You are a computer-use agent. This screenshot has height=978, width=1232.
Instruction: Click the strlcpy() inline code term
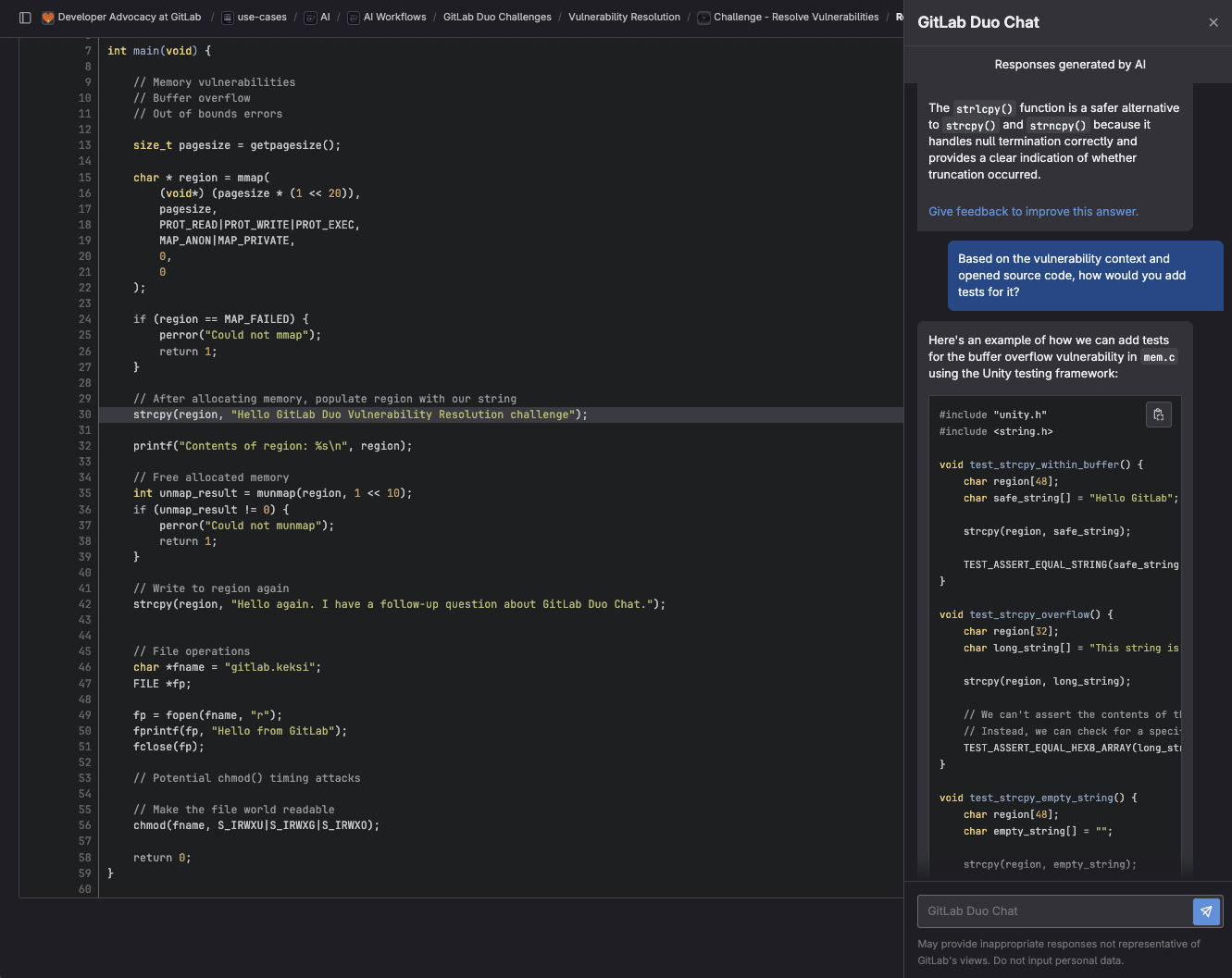[985, 108]
